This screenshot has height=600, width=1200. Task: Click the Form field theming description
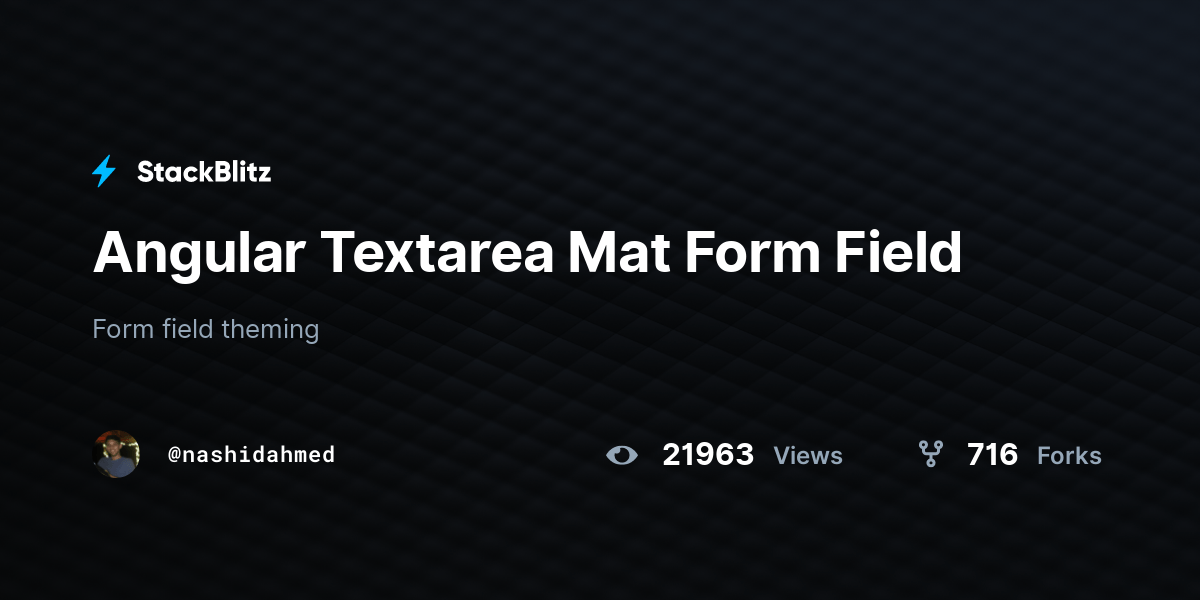pos(206,329)
